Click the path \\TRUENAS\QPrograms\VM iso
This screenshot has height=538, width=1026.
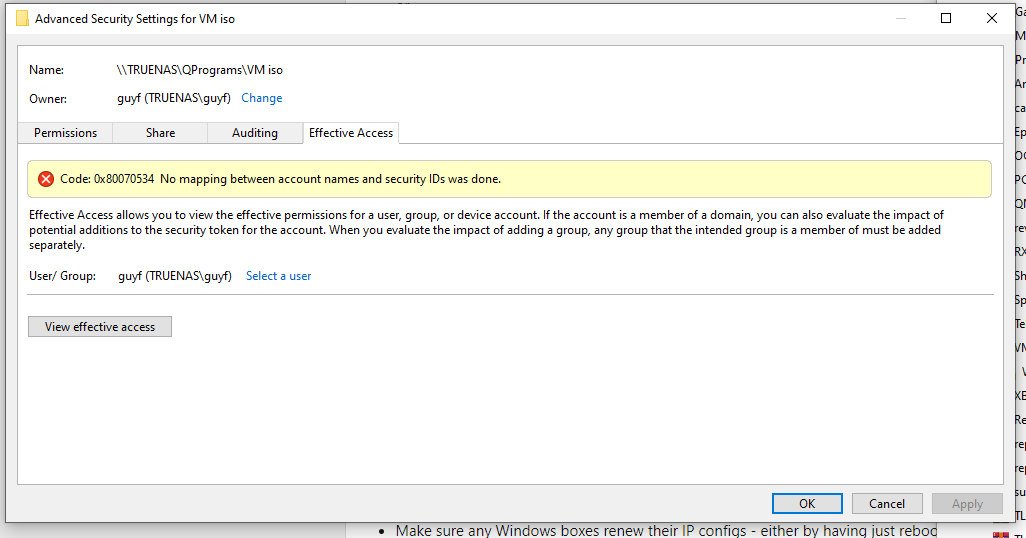200,70
